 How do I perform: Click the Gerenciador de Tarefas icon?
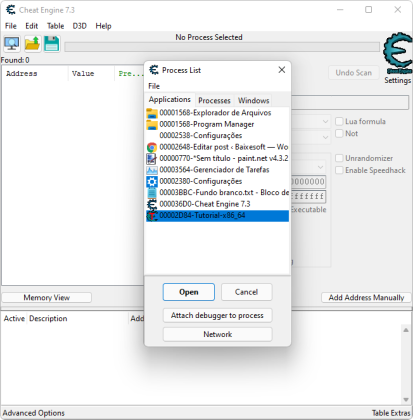(x=152, y=170)
